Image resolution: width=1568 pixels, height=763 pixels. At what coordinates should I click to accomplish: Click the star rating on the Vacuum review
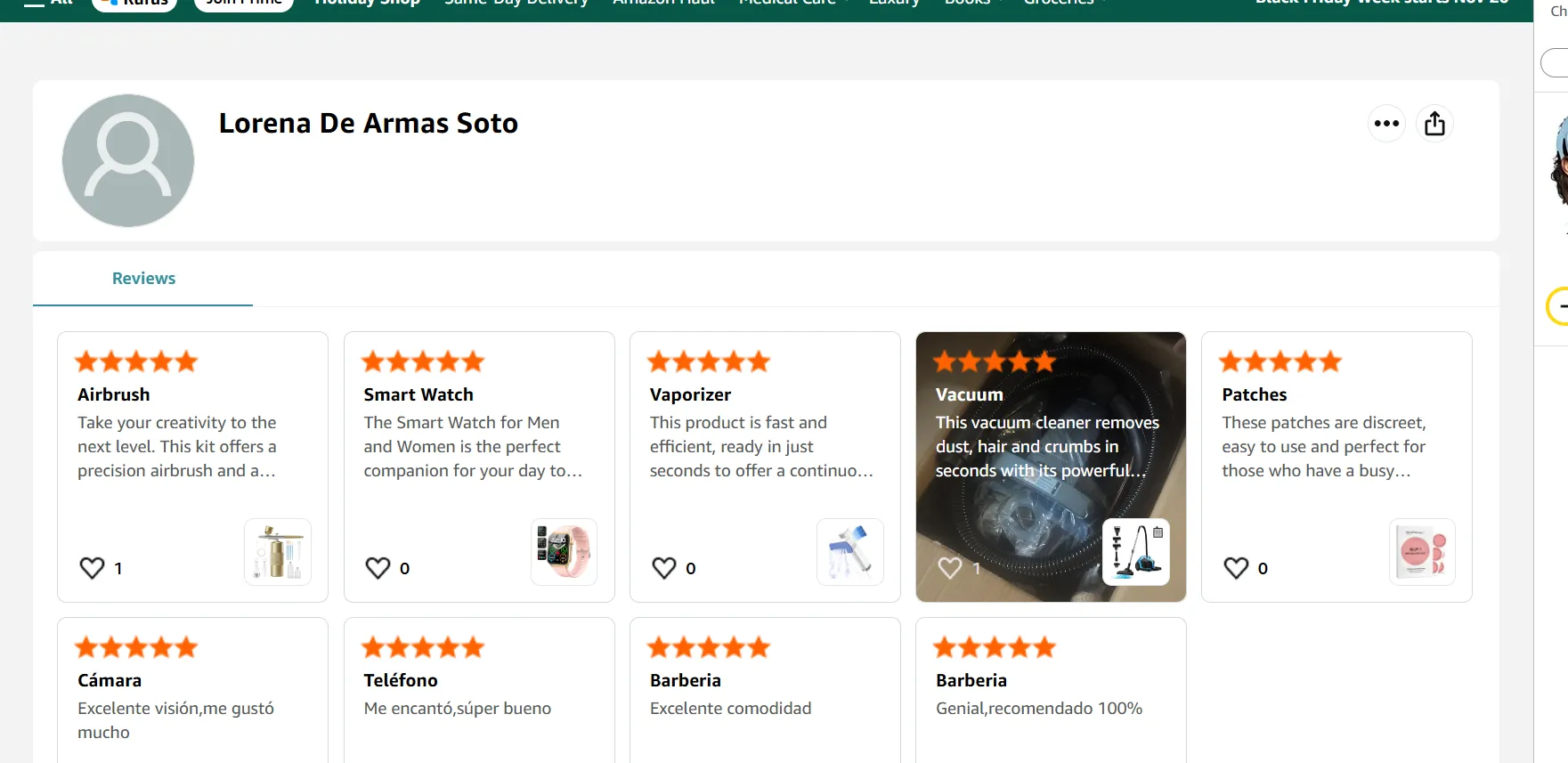click(x=995, y=361)
